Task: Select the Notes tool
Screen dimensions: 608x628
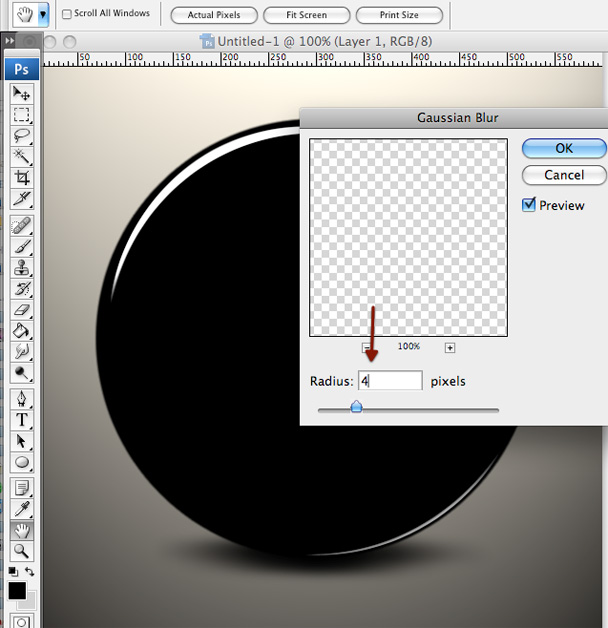Action: [x=21, y=488]
